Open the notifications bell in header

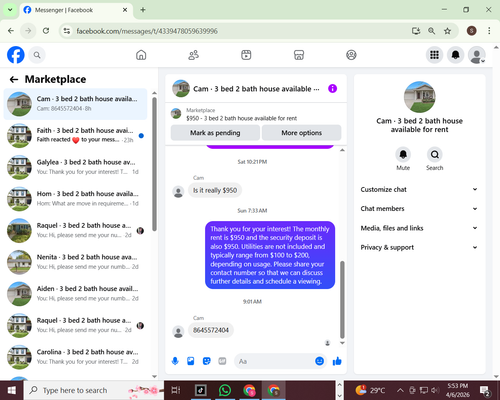[455, 55]
